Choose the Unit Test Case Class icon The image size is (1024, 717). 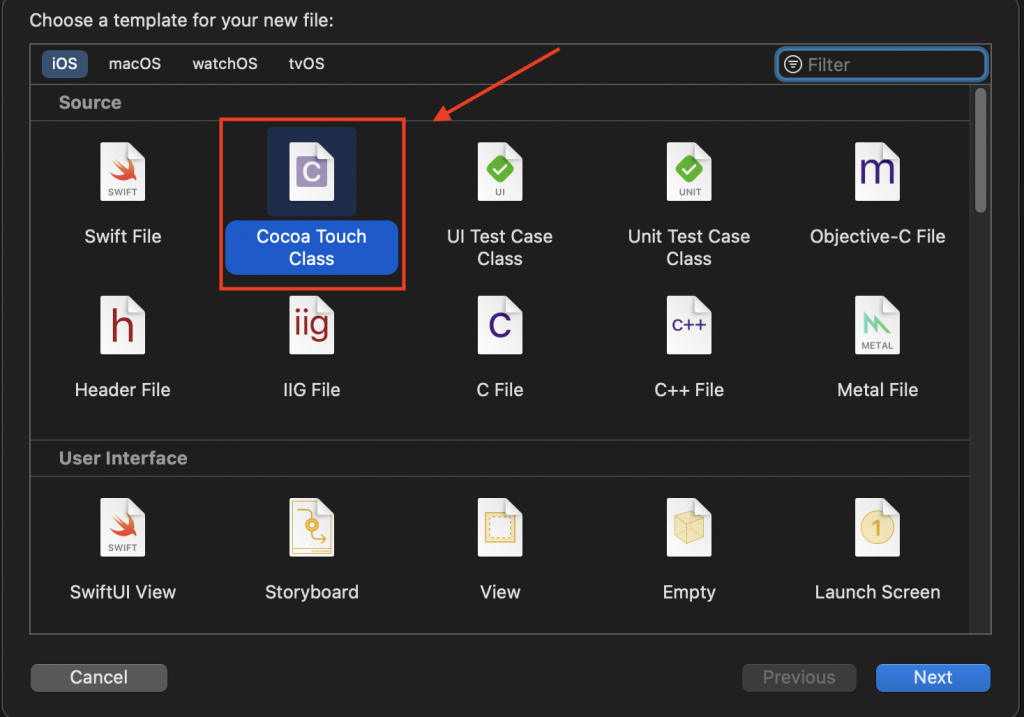[689, 172]
